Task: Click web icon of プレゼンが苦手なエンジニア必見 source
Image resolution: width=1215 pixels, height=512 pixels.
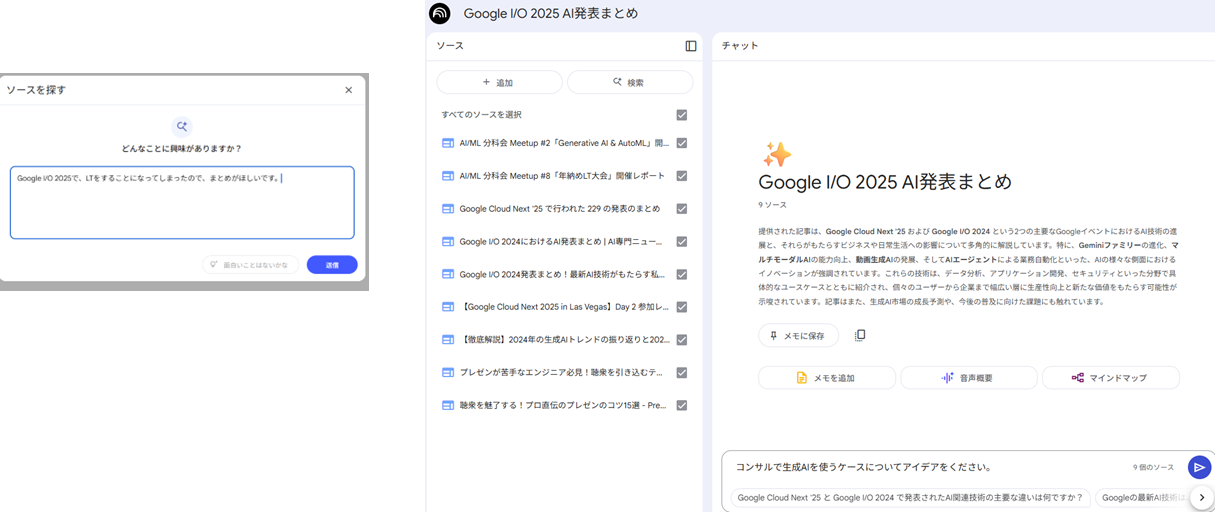Action: tap(448, 373)
